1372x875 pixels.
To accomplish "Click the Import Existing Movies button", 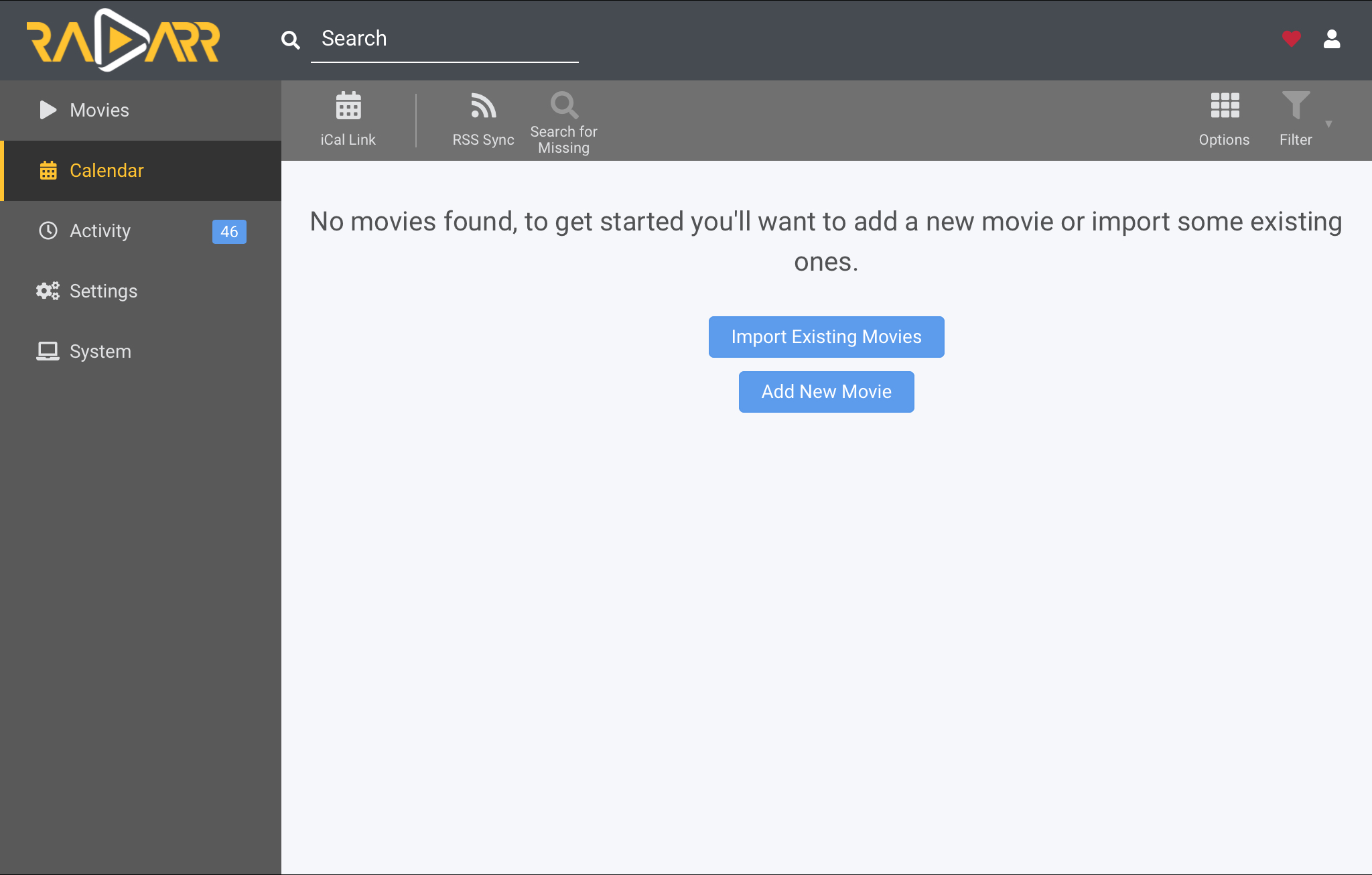I will [826, 336].
